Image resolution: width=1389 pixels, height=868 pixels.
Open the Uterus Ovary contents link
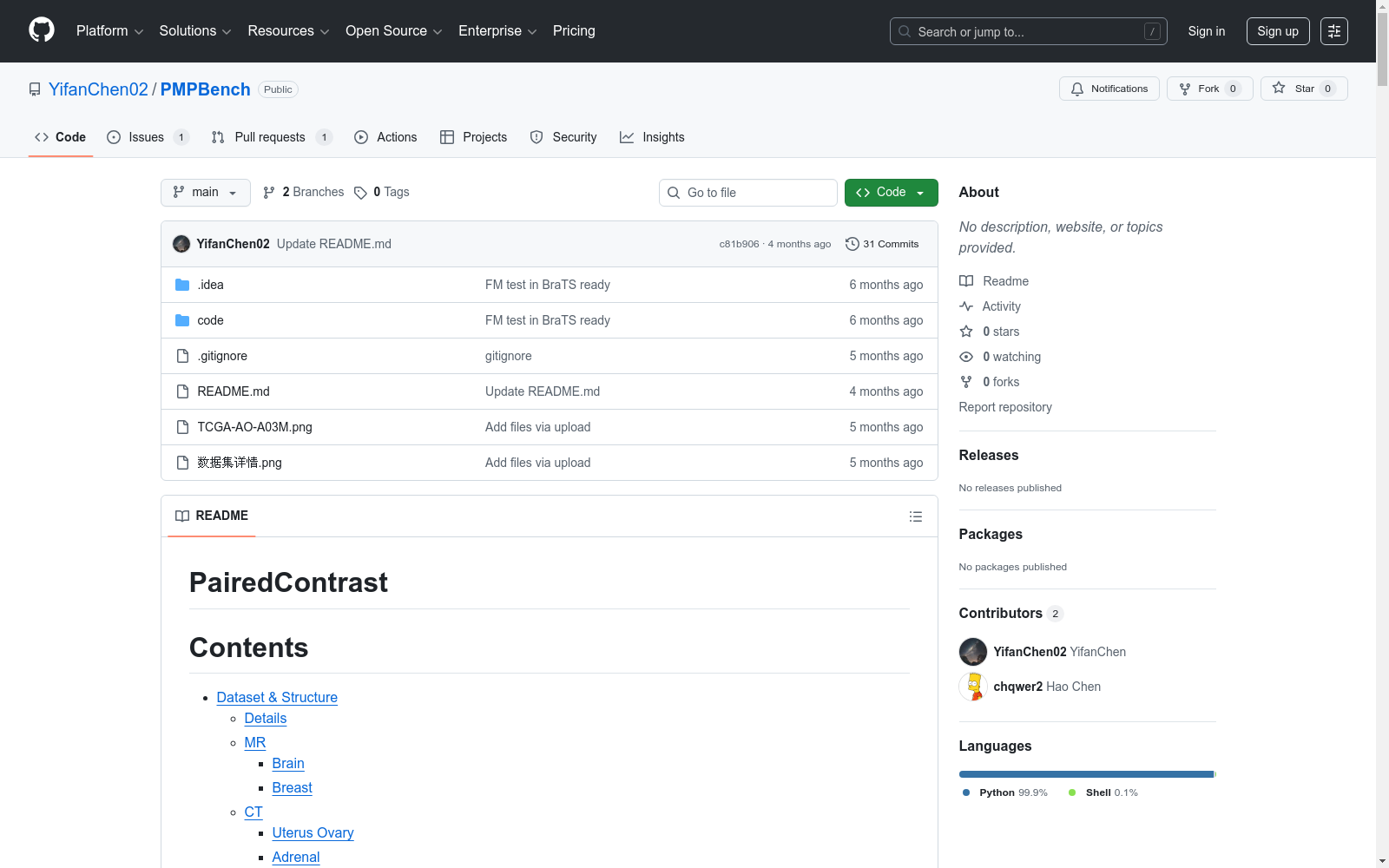[313, 832]
